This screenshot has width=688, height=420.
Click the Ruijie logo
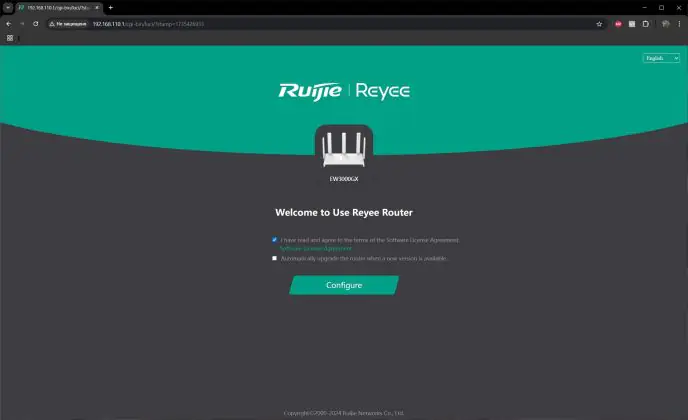click(310, 91)
